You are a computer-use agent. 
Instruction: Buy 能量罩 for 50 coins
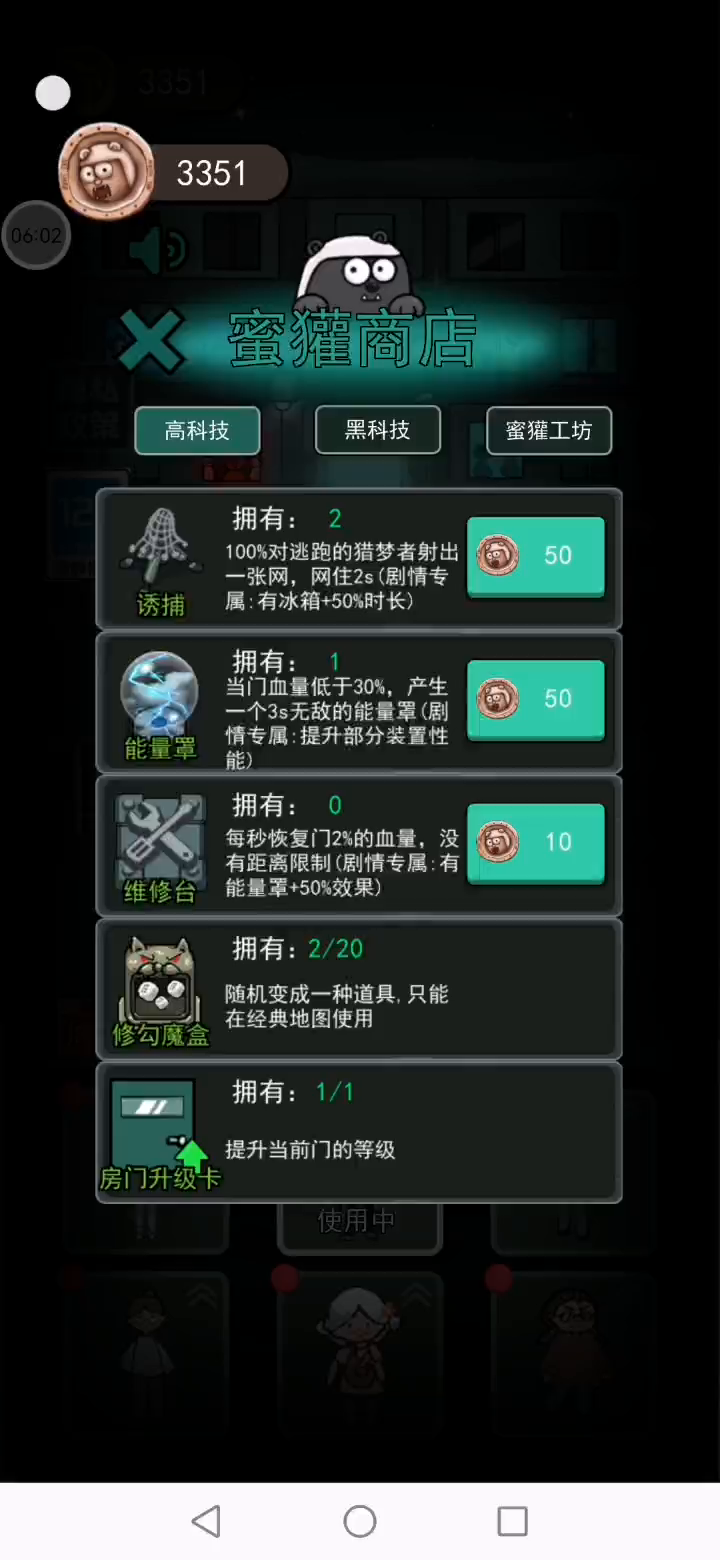coord(536,700)
